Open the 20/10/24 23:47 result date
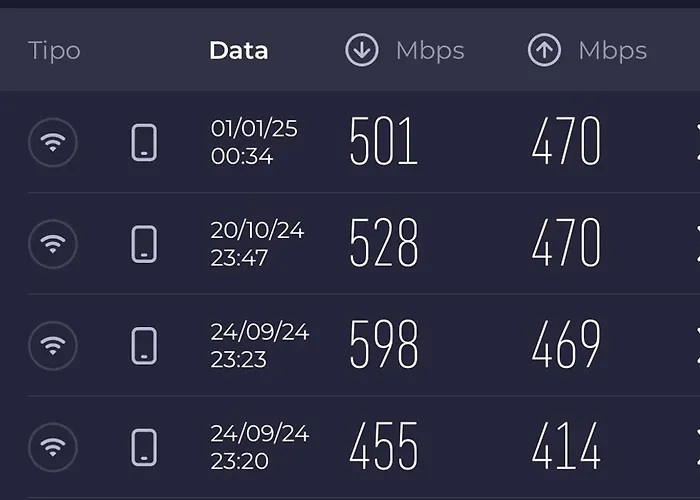Viewport: 700px width, 500px height. point(257,244)
